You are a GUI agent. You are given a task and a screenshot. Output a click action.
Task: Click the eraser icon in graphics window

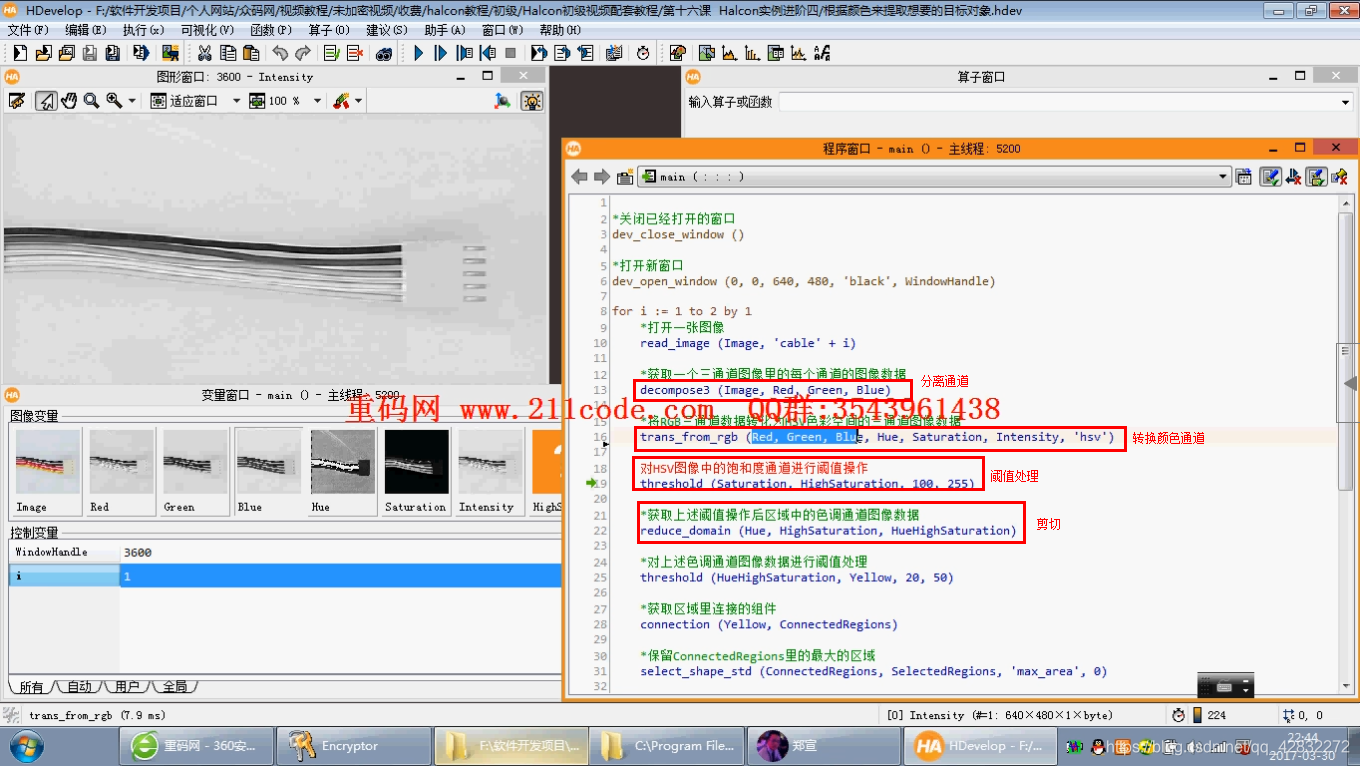pos(16,100)
